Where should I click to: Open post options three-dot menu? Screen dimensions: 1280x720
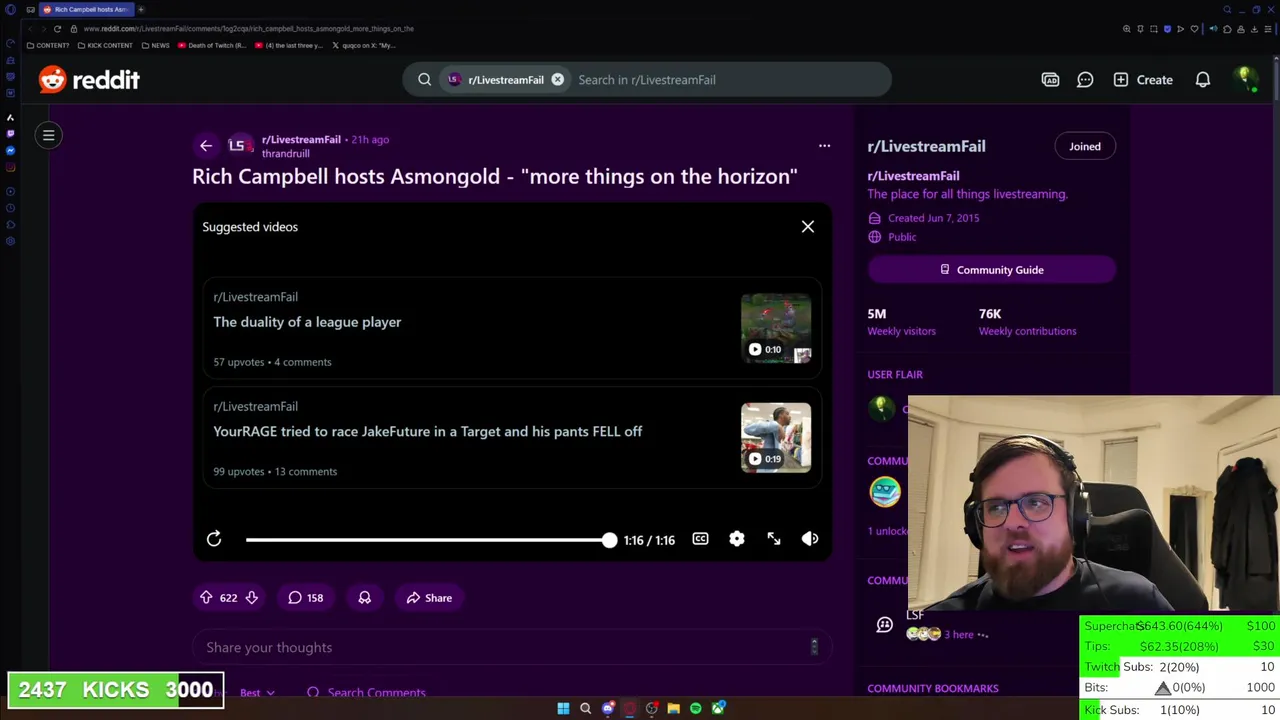click(824, 146)
